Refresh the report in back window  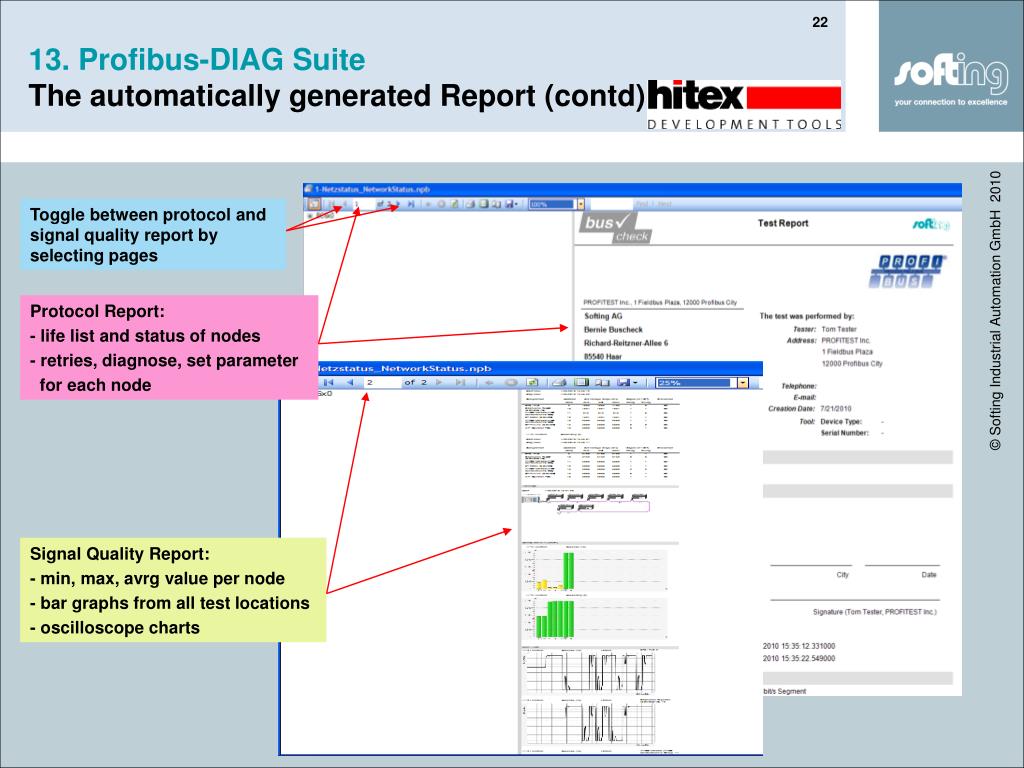(454, 204)
